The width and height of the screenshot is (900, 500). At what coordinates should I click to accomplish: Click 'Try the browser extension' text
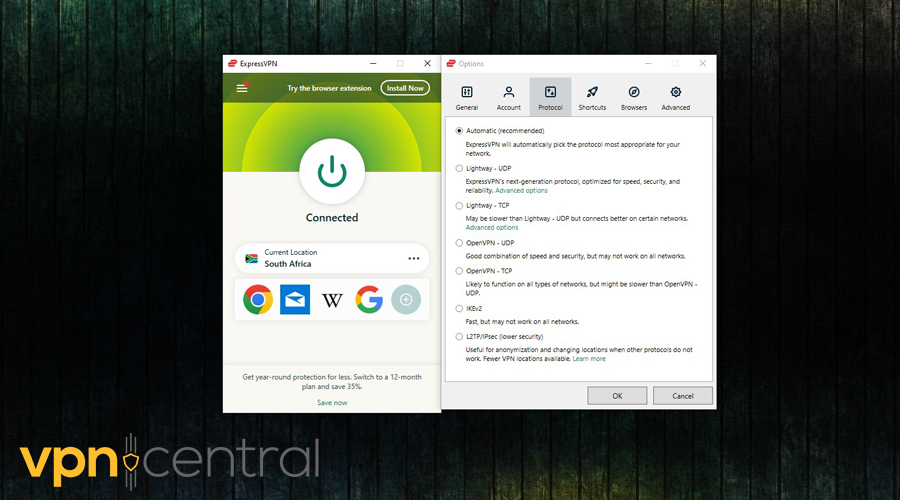(x=329, y=88)
